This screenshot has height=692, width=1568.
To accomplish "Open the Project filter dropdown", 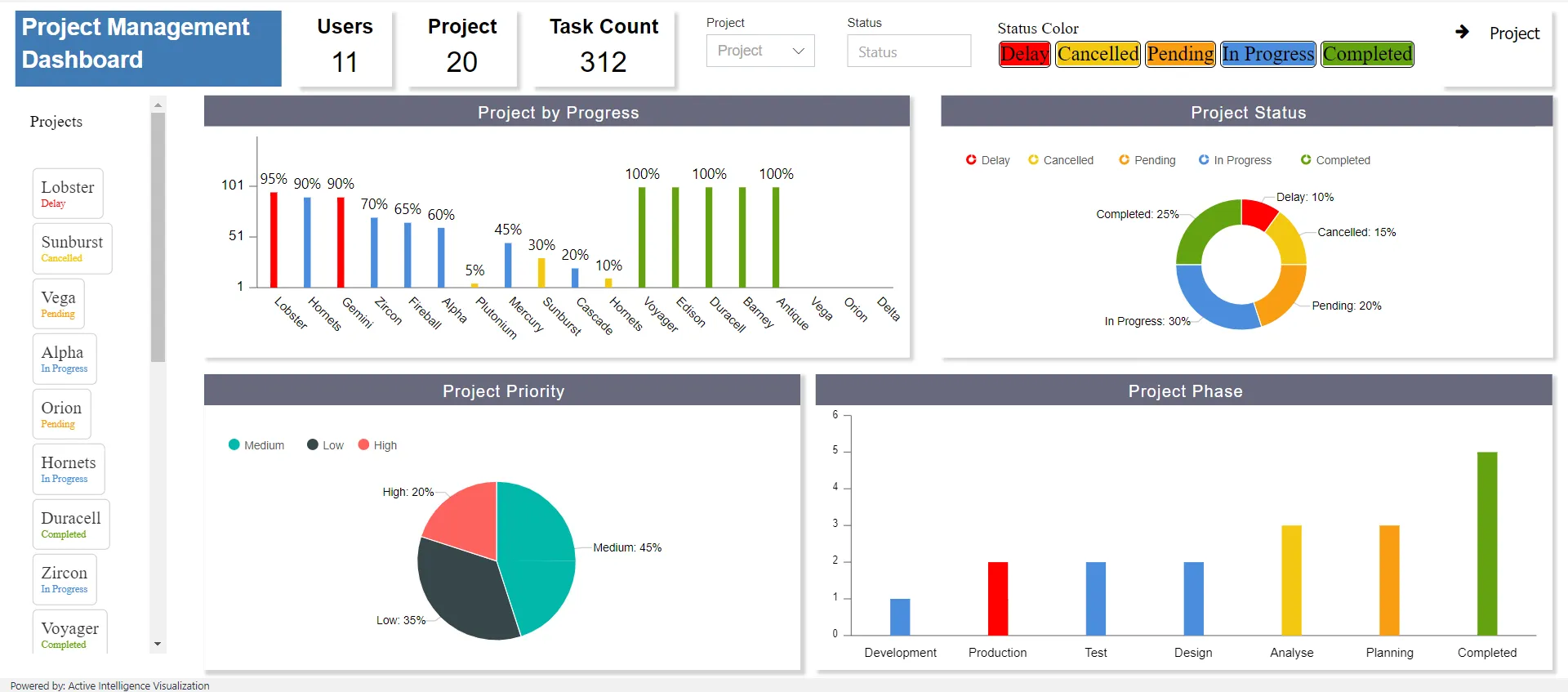I will pos(760,51).
